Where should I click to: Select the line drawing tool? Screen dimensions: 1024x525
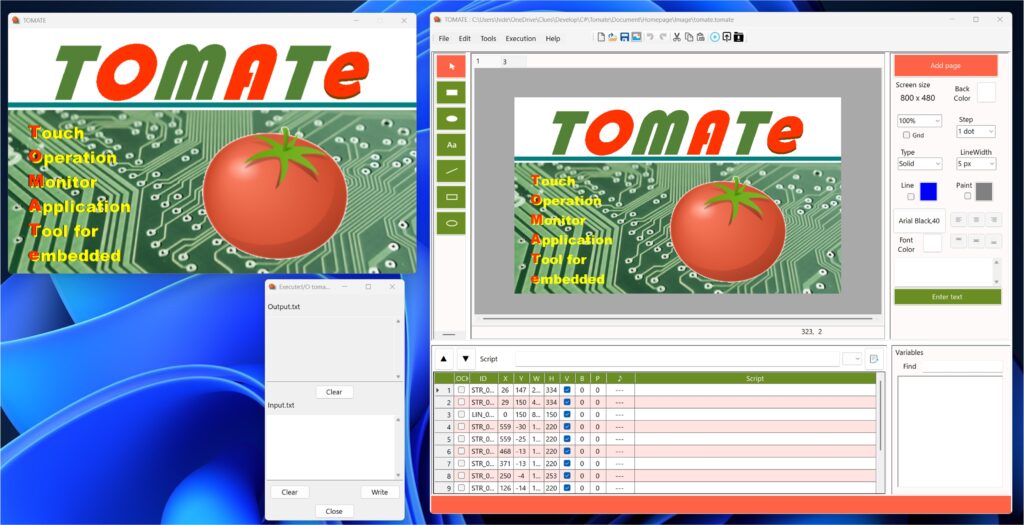click(451, 170)
